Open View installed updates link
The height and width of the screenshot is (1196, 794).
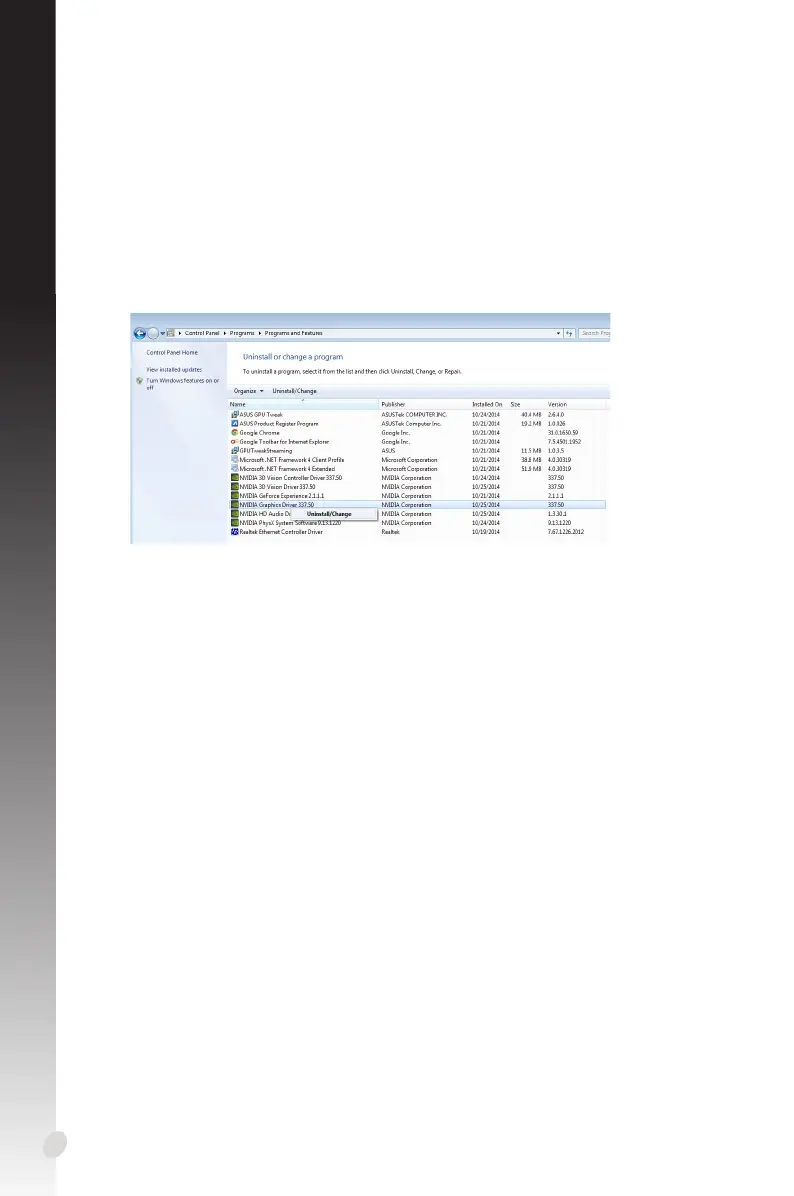coord(174,369)
